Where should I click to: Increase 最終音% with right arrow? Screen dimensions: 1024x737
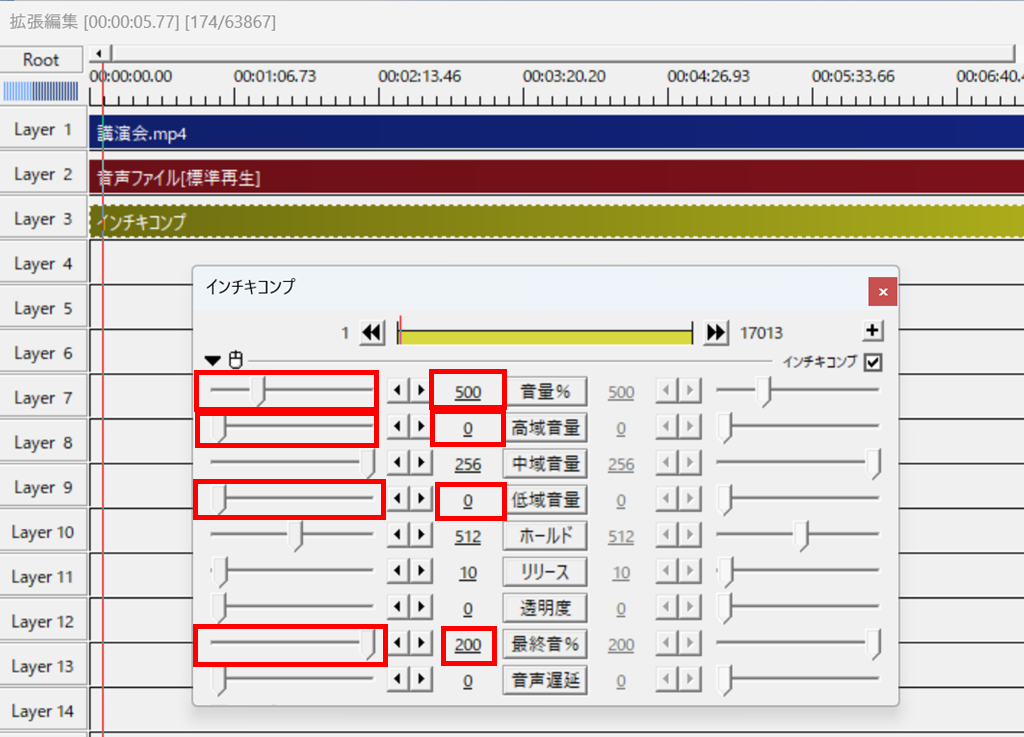(422, 645)
